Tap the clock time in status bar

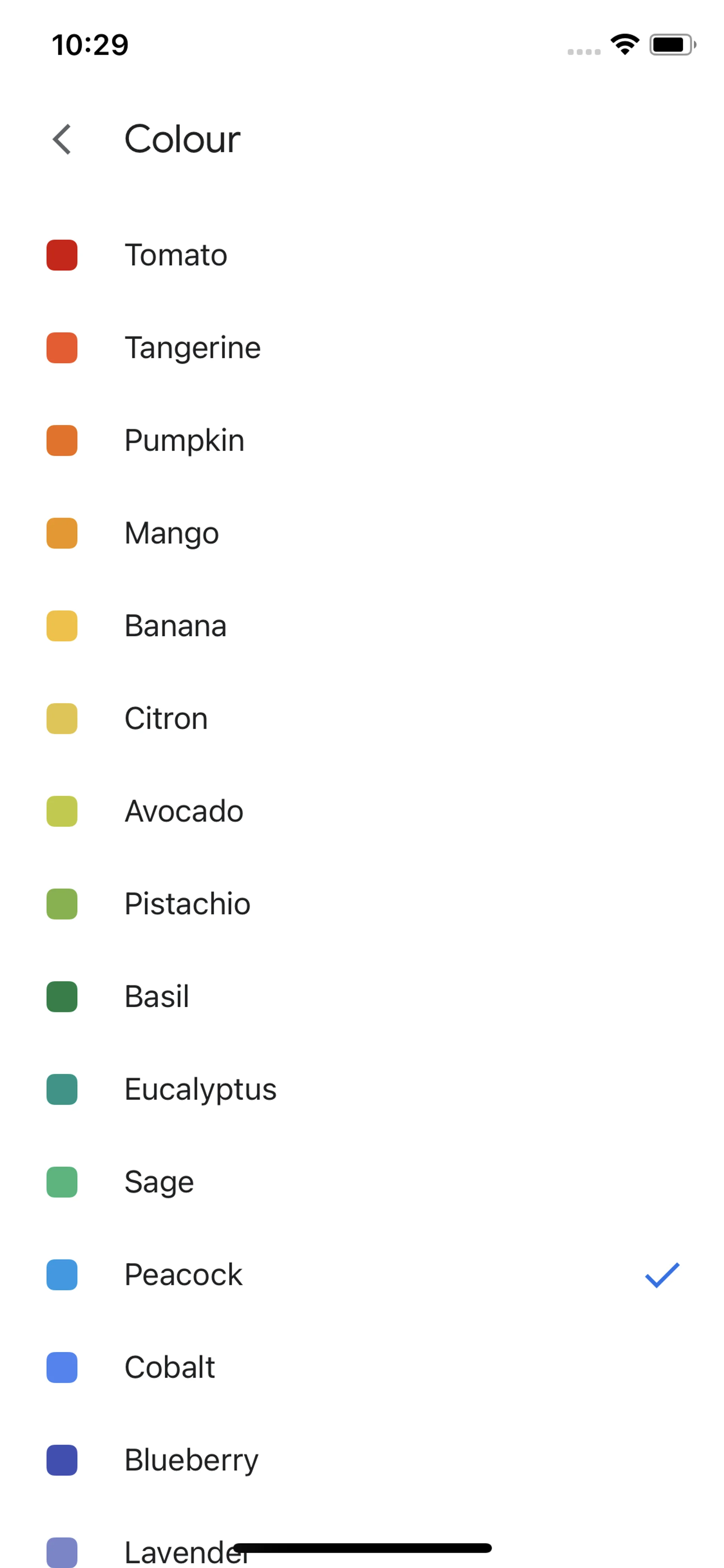coord(90,45)
